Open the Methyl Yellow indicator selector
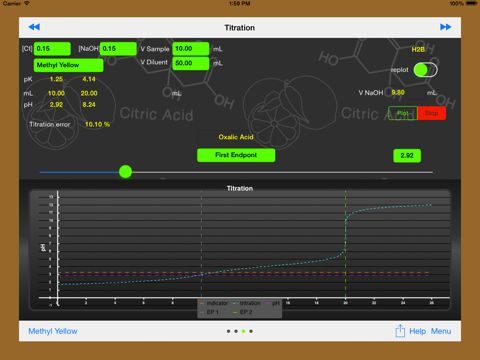 pos(68,65)
